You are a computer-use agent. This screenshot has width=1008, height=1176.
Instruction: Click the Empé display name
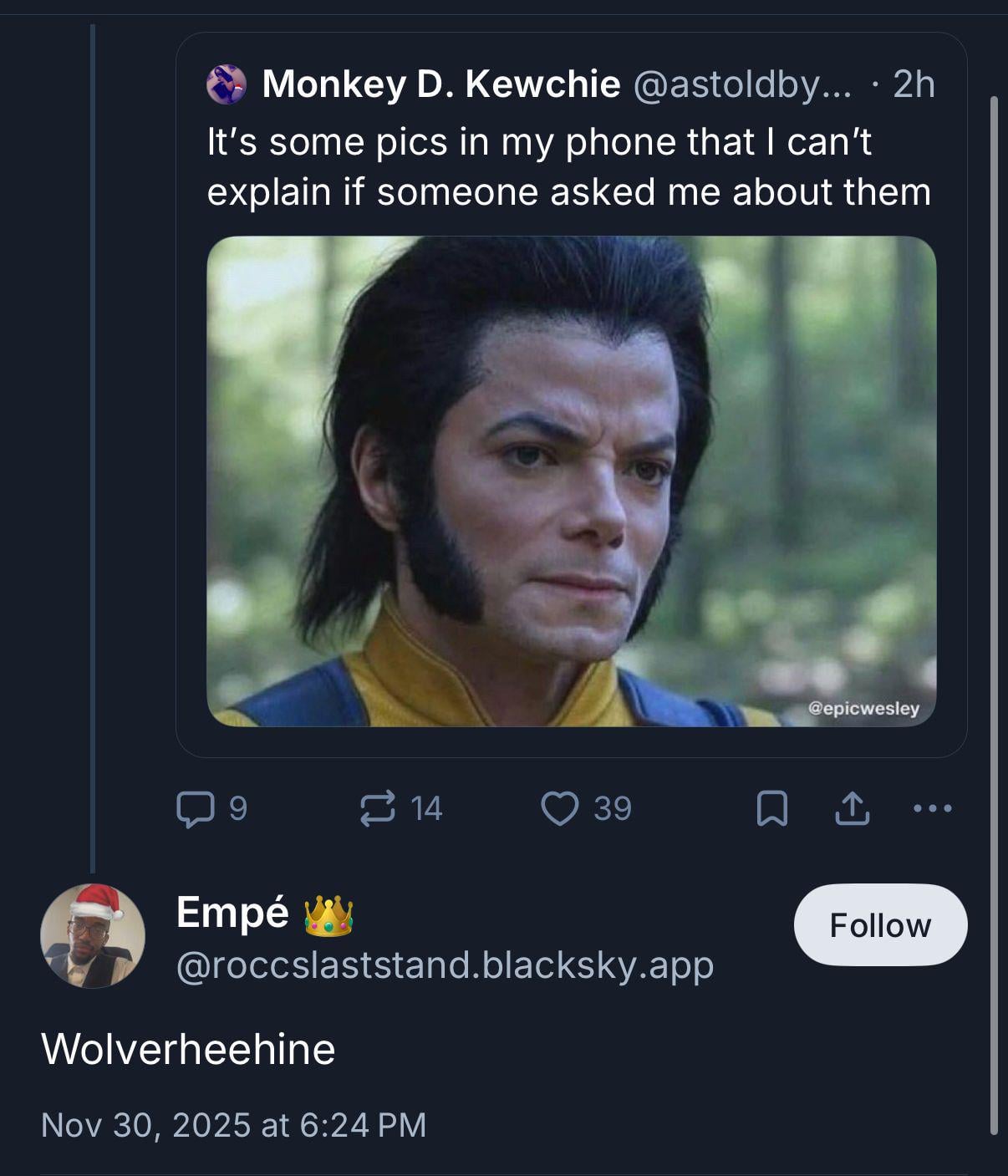point(232,912)
